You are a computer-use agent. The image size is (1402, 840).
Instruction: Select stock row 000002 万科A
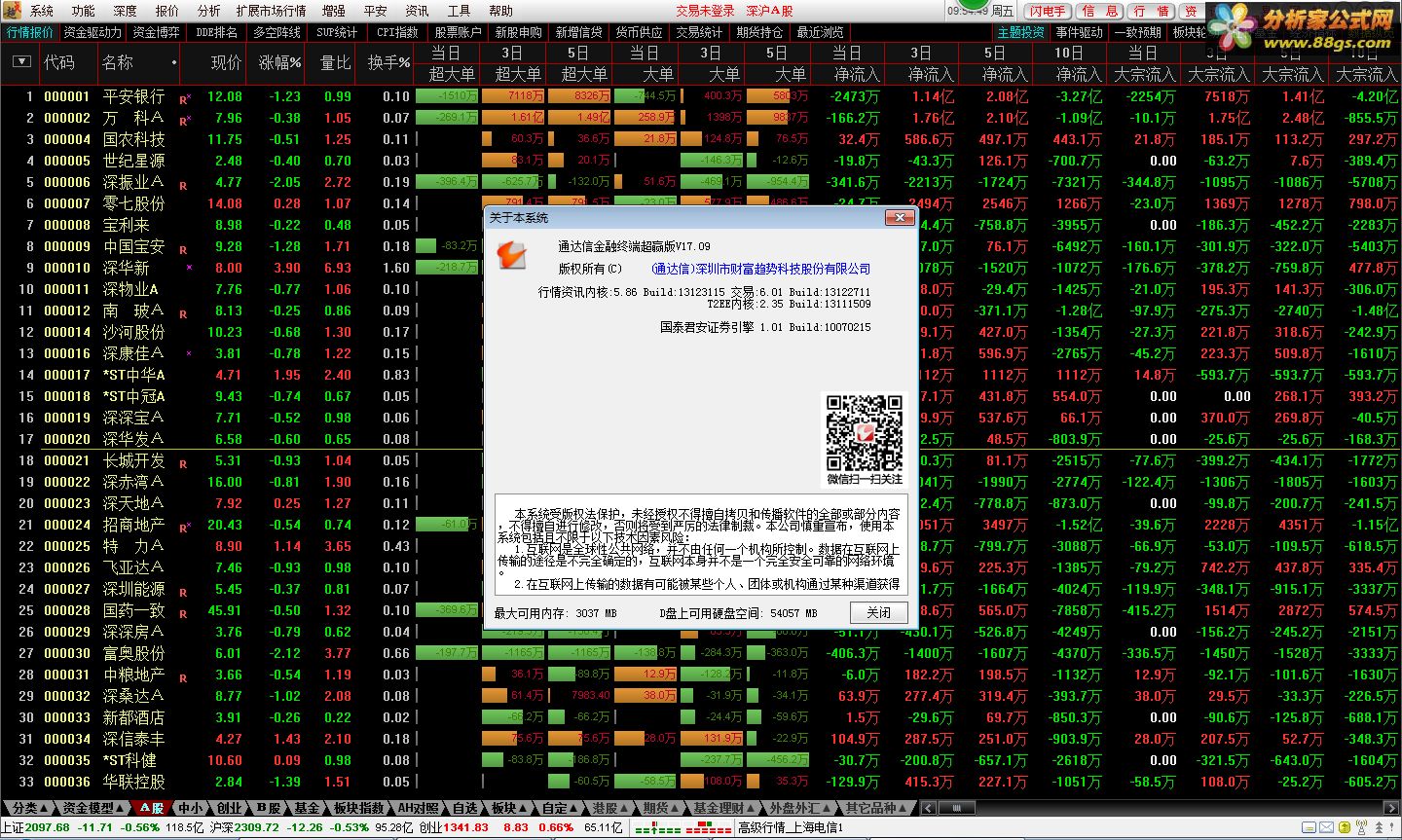[x=701, y=118]
